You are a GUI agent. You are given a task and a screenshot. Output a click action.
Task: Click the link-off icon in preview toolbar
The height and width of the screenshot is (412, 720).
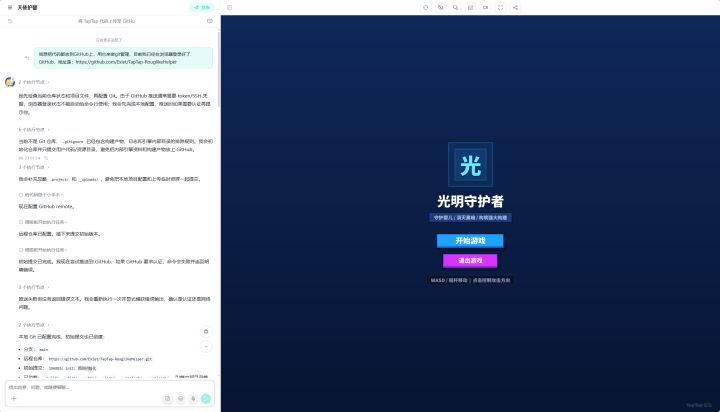pos(440,7)
